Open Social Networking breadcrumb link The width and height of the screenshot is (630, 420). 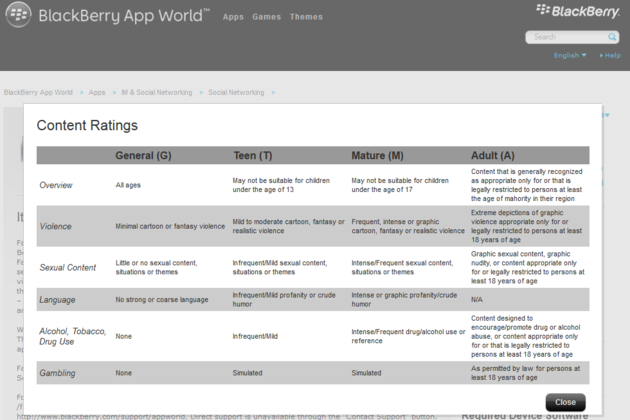click(236, 92)
